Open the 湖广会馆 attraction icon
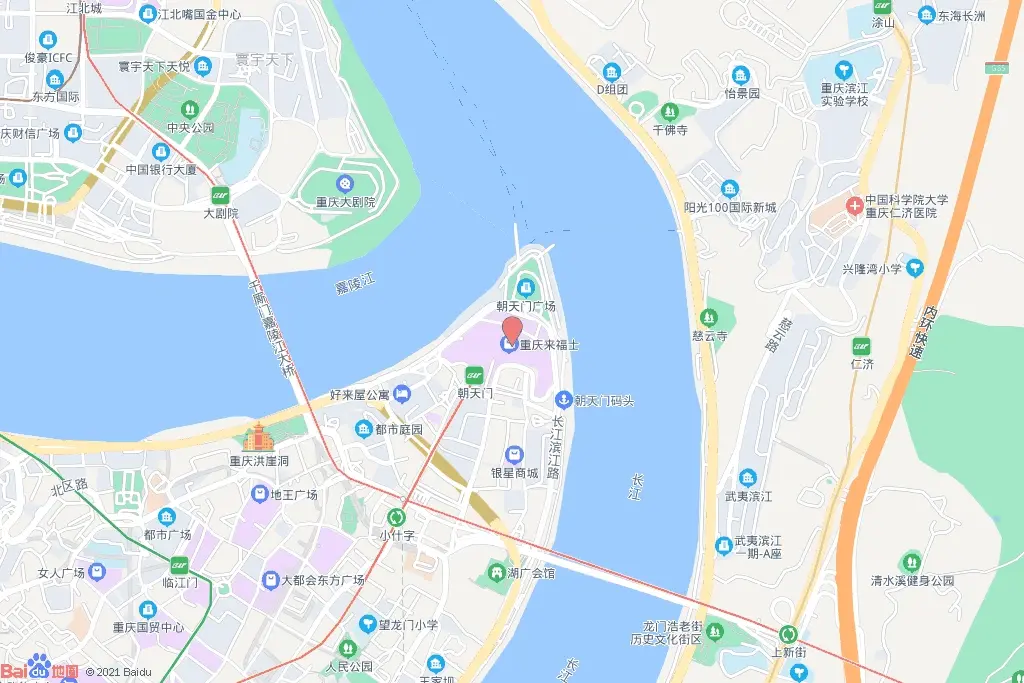 tap(497, 573)
